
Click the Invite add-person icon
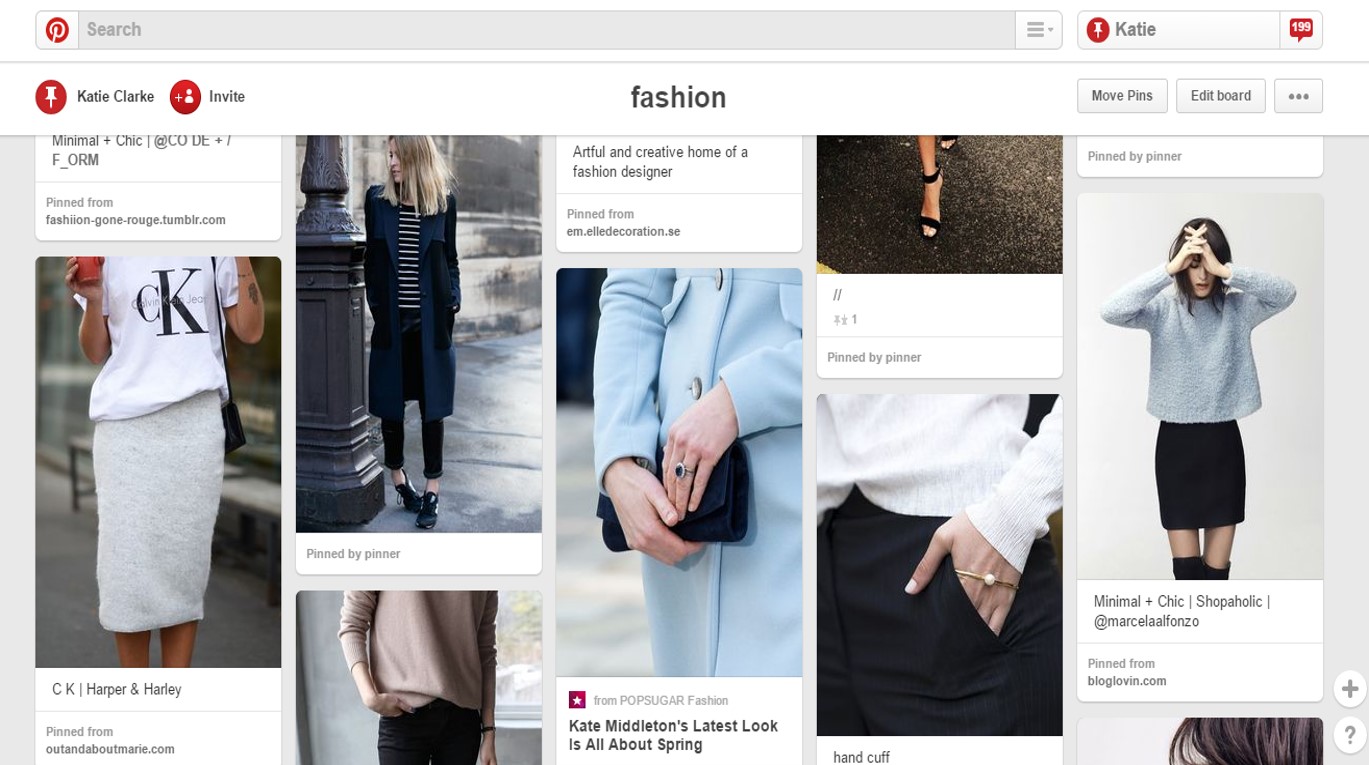tap(185, 97)
